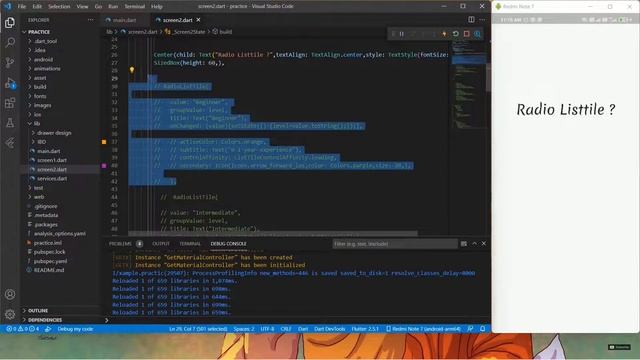Open the widget inspector from debug toolbar
This screenshot has height=360, width=640.
tap(478, 34)
